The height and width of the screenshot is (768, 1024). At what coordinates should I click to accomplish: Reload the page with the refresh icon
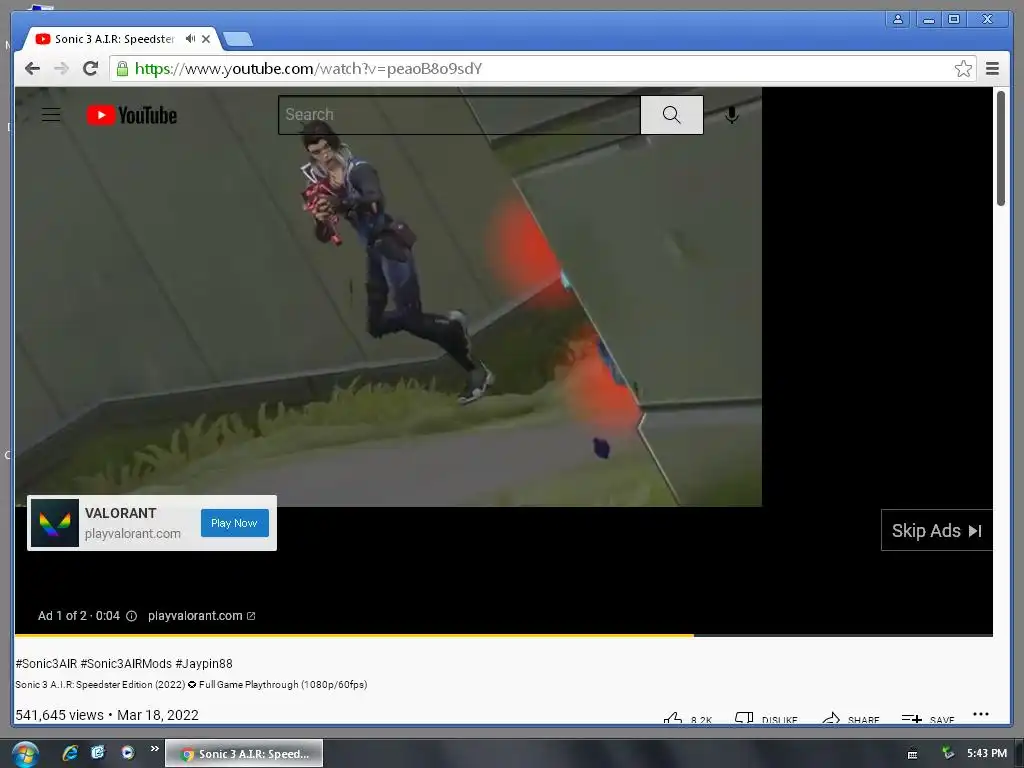91,69
